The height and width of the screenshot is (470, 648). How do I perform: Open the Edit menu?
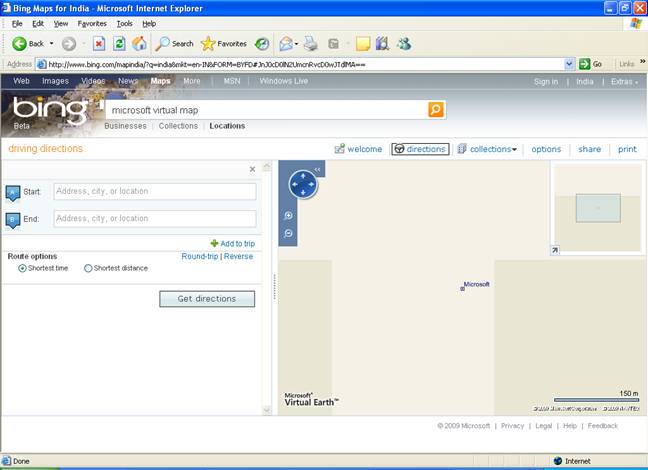[x=38, y=24]
